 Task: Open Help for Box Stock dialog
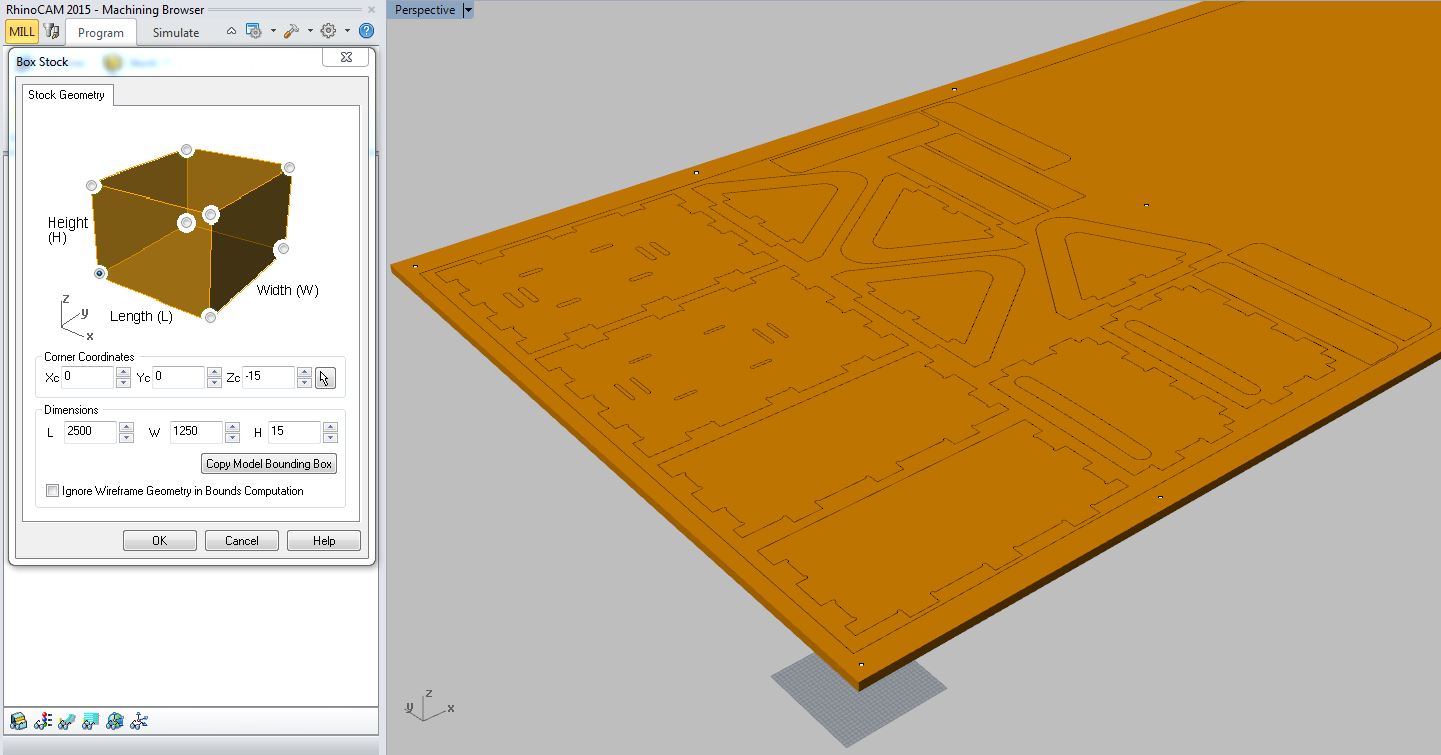click(x=324, y=541)
